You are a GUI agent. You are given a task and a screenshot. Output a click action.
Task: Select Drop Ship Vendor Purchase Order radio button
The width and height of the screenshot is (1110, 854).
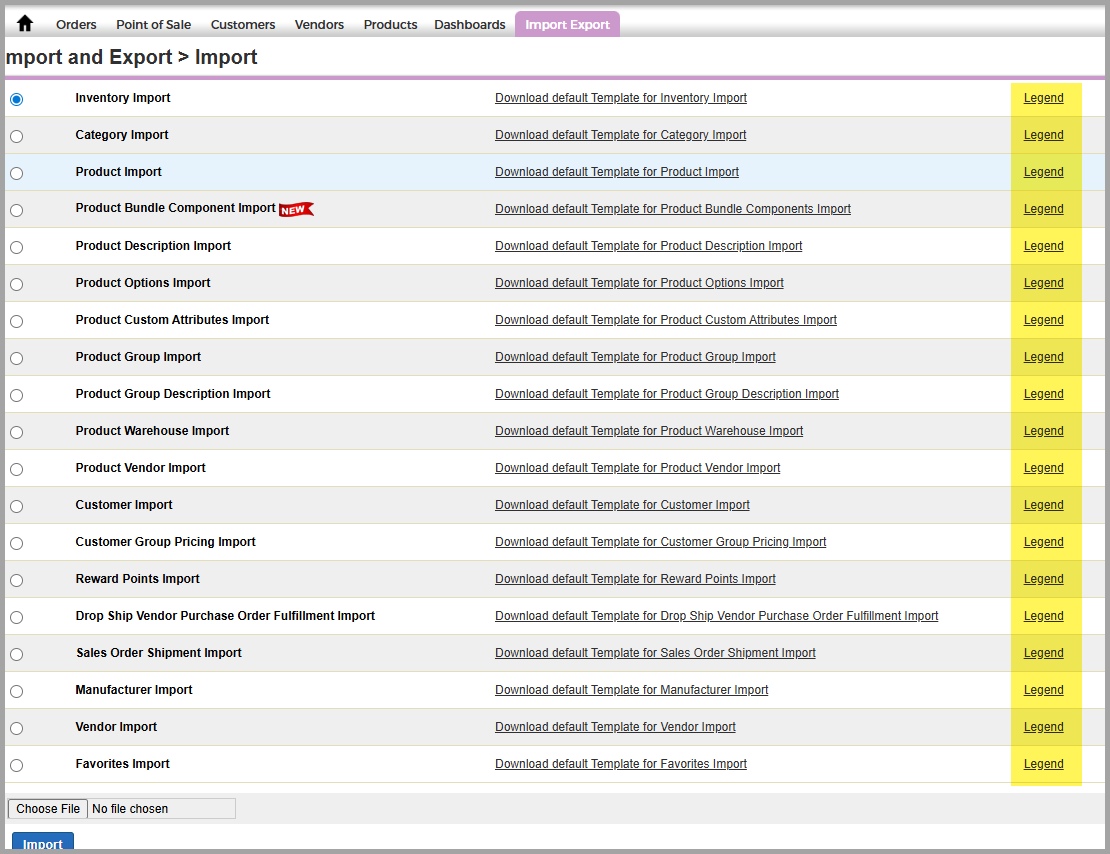click(x=16, y=617)
